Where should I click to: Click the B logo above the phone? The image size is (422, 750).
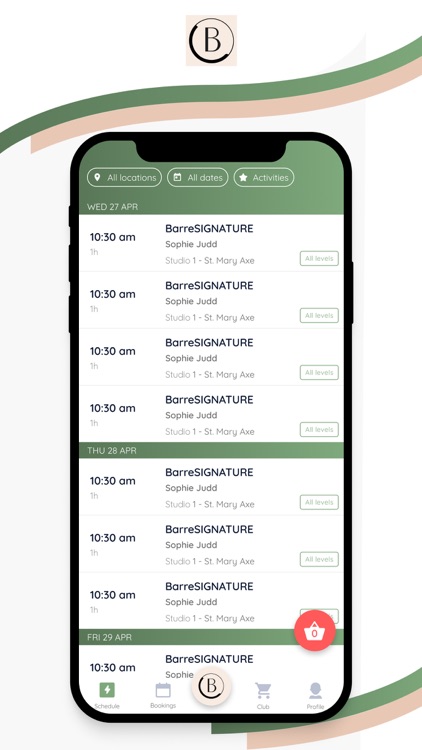point(211,40)
